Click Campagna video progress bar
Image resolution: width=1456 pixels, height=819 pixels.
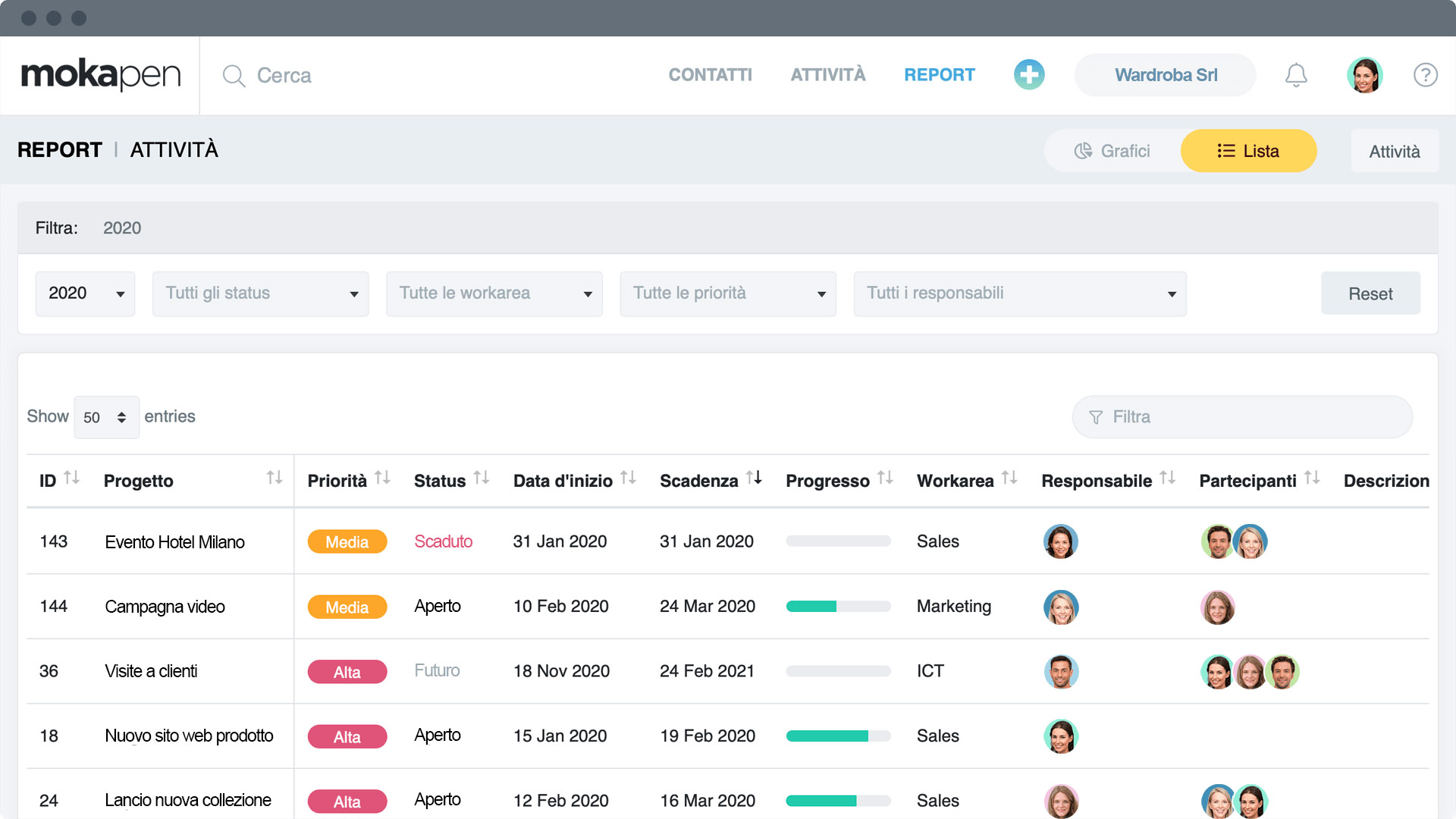838,607
